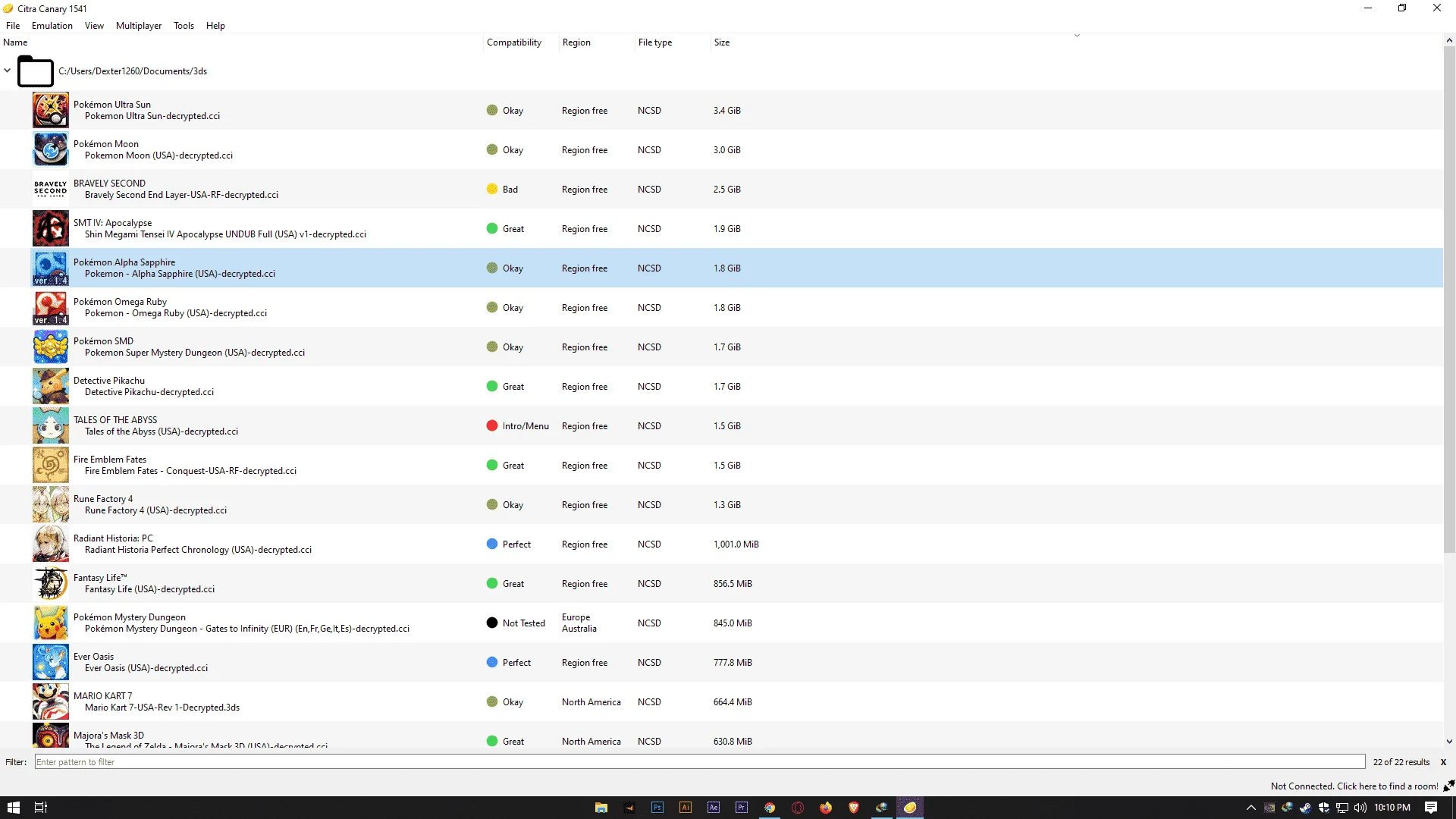Click the filter pattern input field
The image size is (1456, 819).
click(x=699, y=762)
